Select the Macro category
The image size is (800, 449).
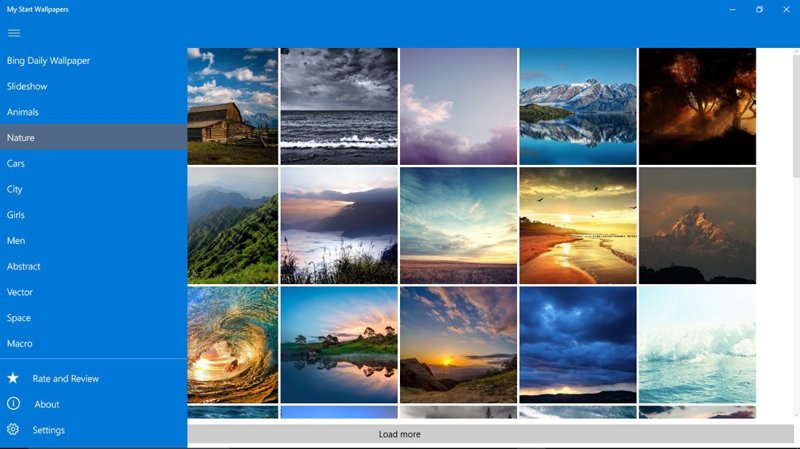coord(93,343)
